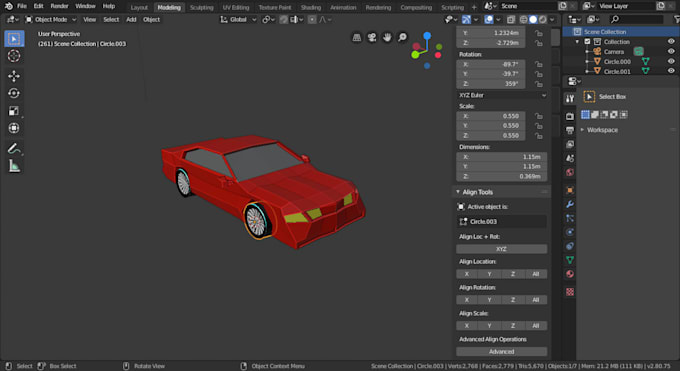The width and height of the screenshot is (680, 371).
Task: Select the Move tool
Action: click(14, 76)
